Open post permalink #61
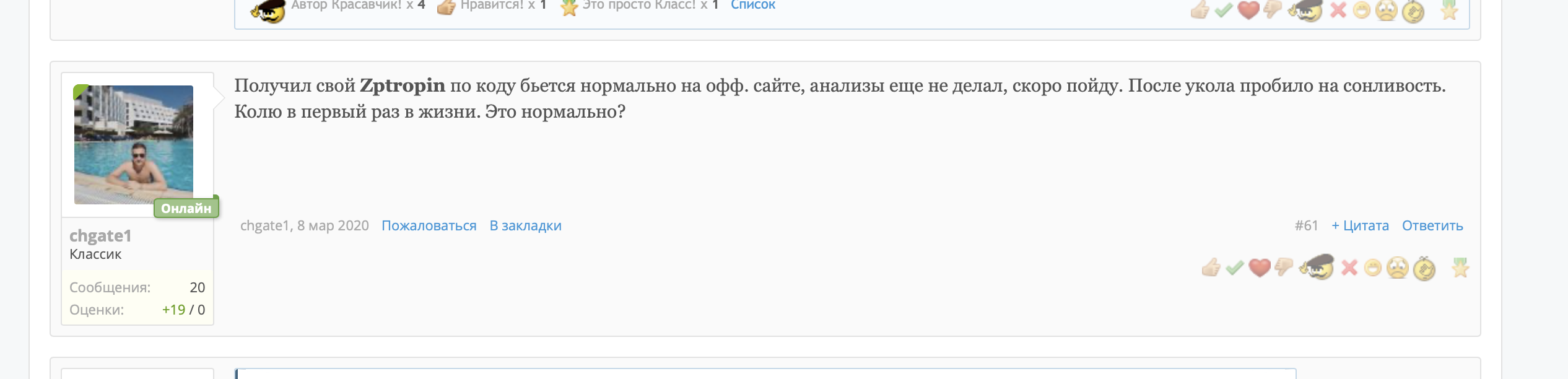The image size is (1568, 379). (x=1306, y=225)
